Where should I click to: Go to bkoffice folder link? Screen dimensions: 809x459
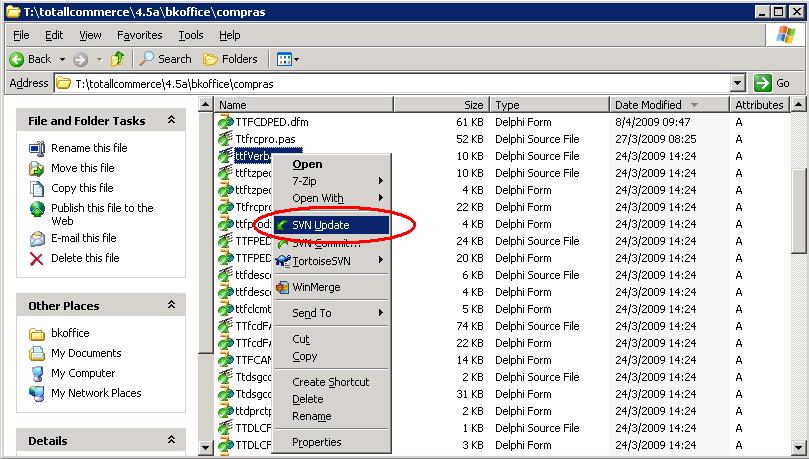click(x=70, y=333)
